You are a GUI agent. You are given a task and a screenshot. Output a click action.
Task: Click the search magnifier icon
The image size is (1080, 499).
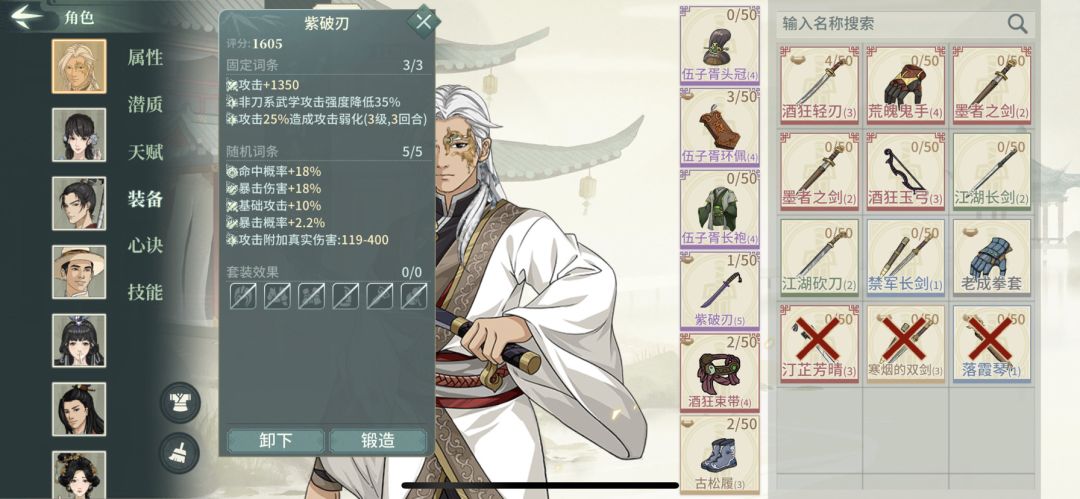click(x=1017, y=24)
